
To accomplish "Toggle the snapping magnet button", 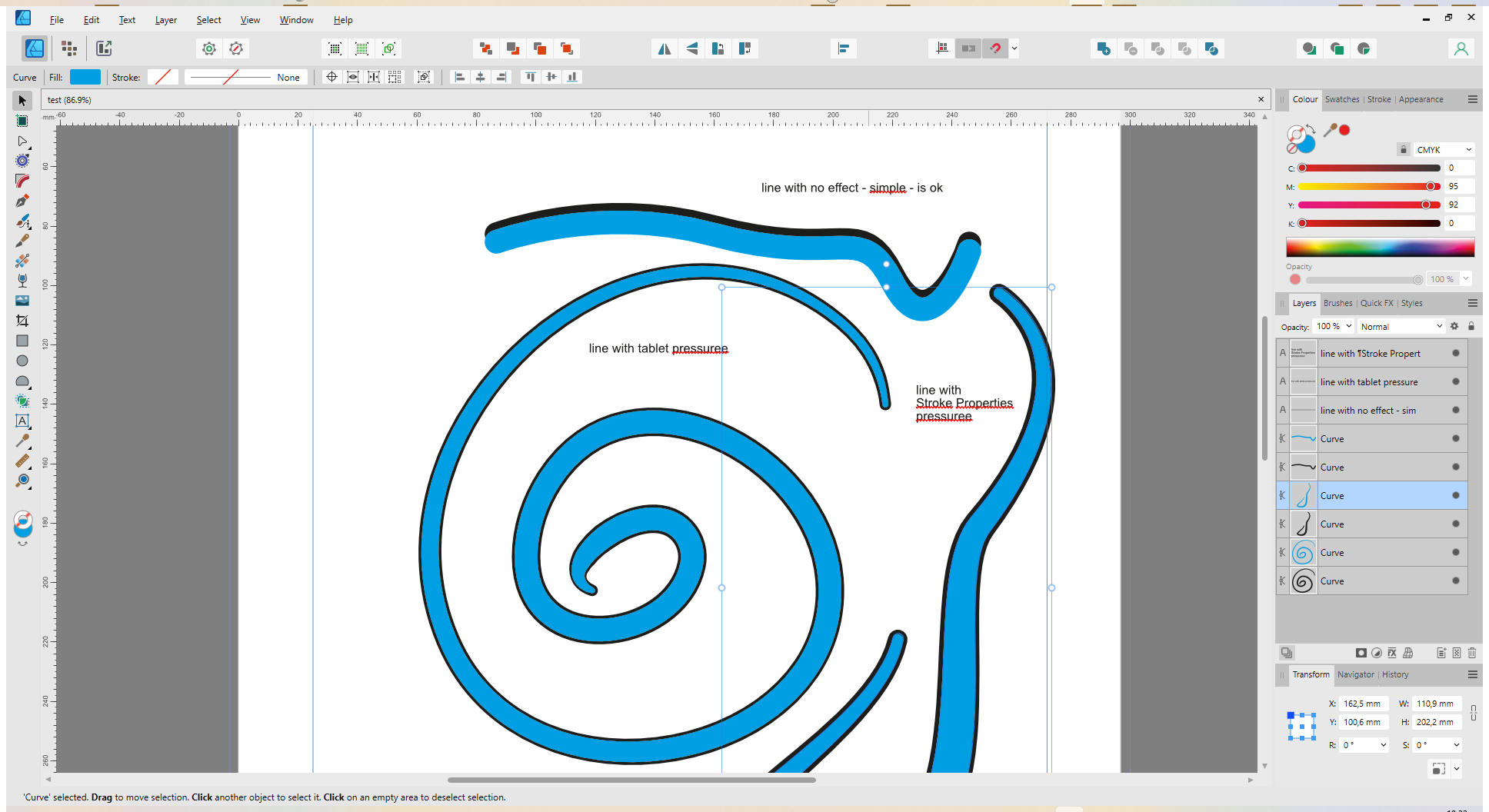I will coord(995,48).
